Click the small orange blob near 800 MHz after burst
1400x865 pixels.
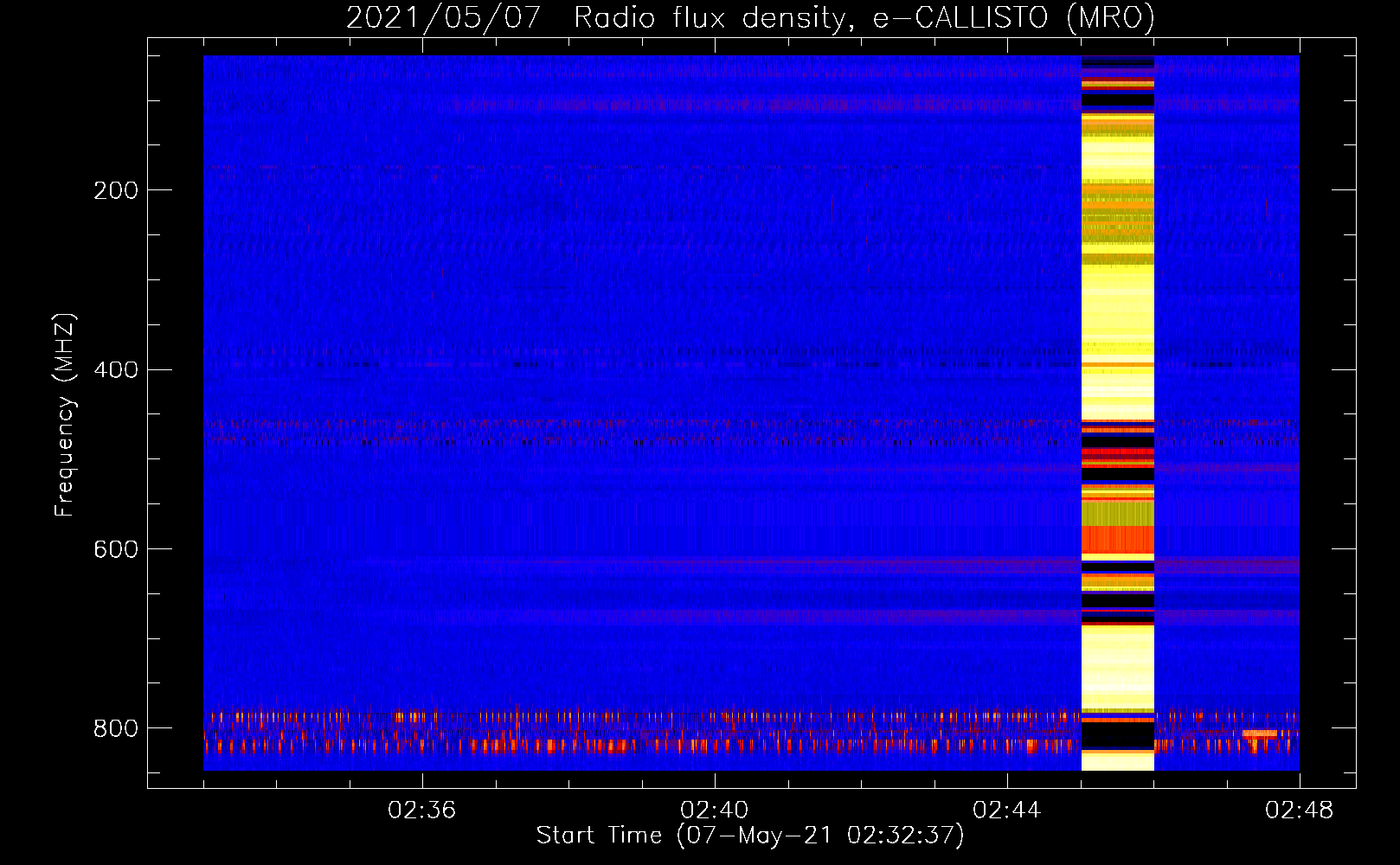[x=1259, y=734]
